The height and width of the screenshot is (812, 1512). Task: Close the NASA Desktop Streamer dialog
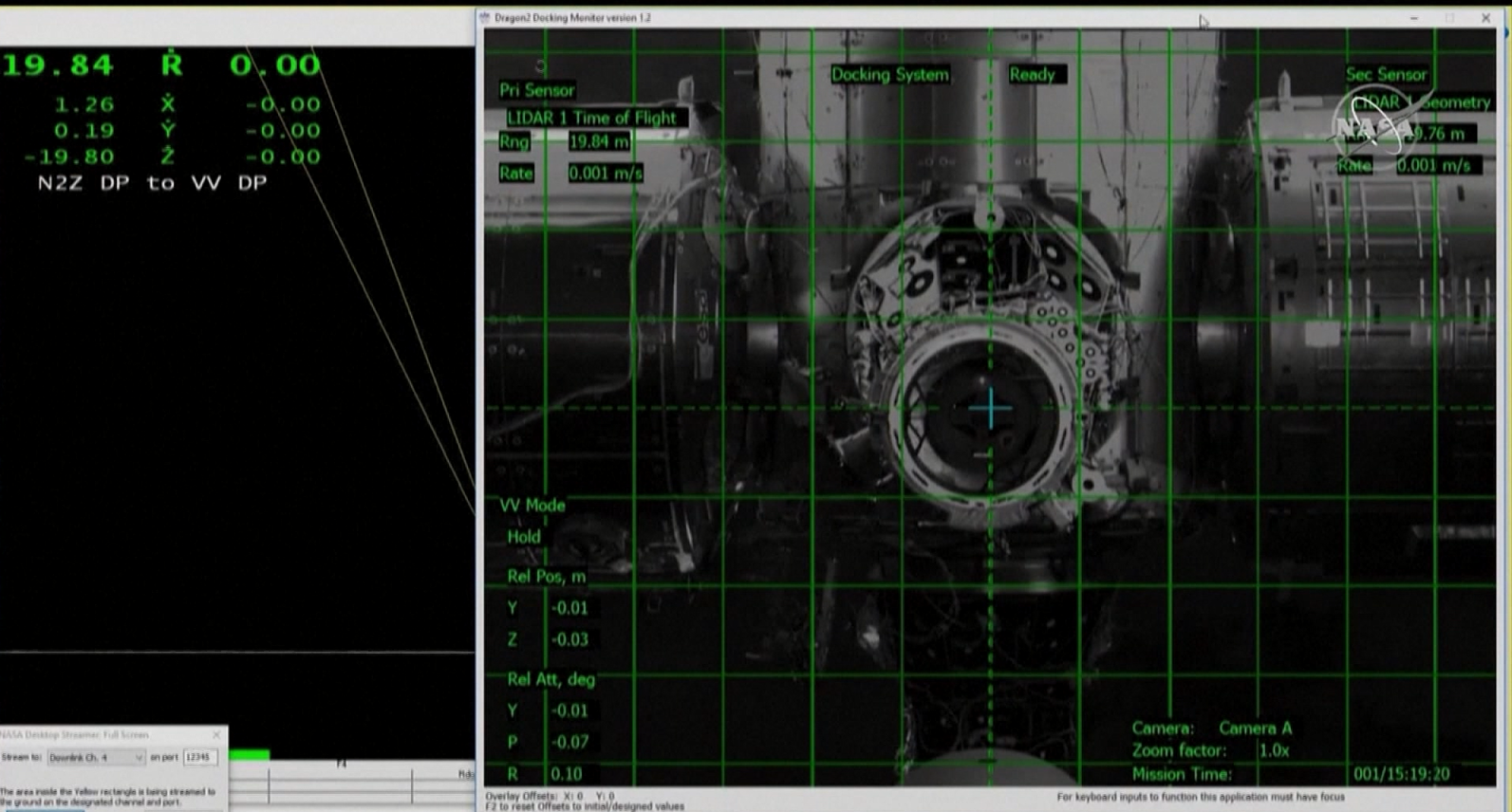[216, 734]
